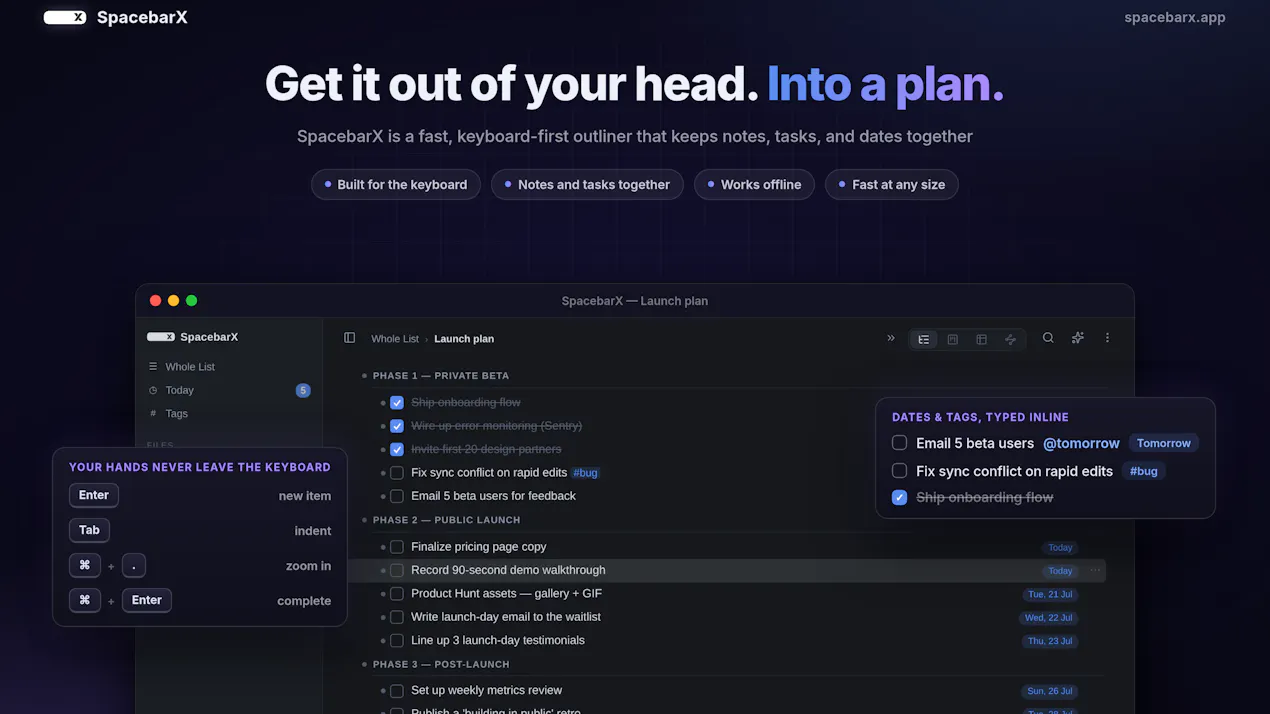Check Fix sync conflict task in outline
The width and height of the screenshot is (1270, 714).
pyautogui.click(x=397, y=473)
